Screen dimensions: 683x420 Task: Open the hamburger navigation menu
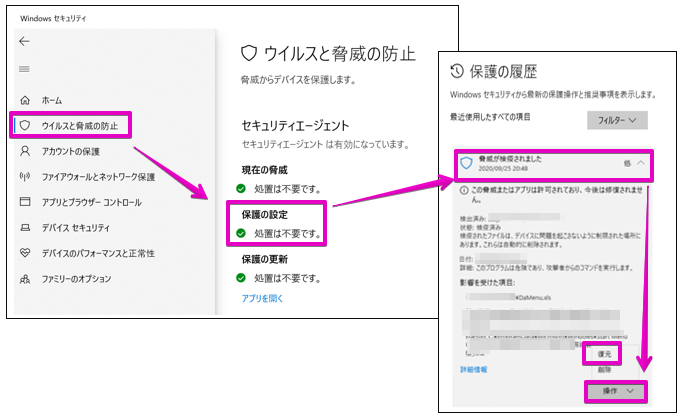[24, 69]
